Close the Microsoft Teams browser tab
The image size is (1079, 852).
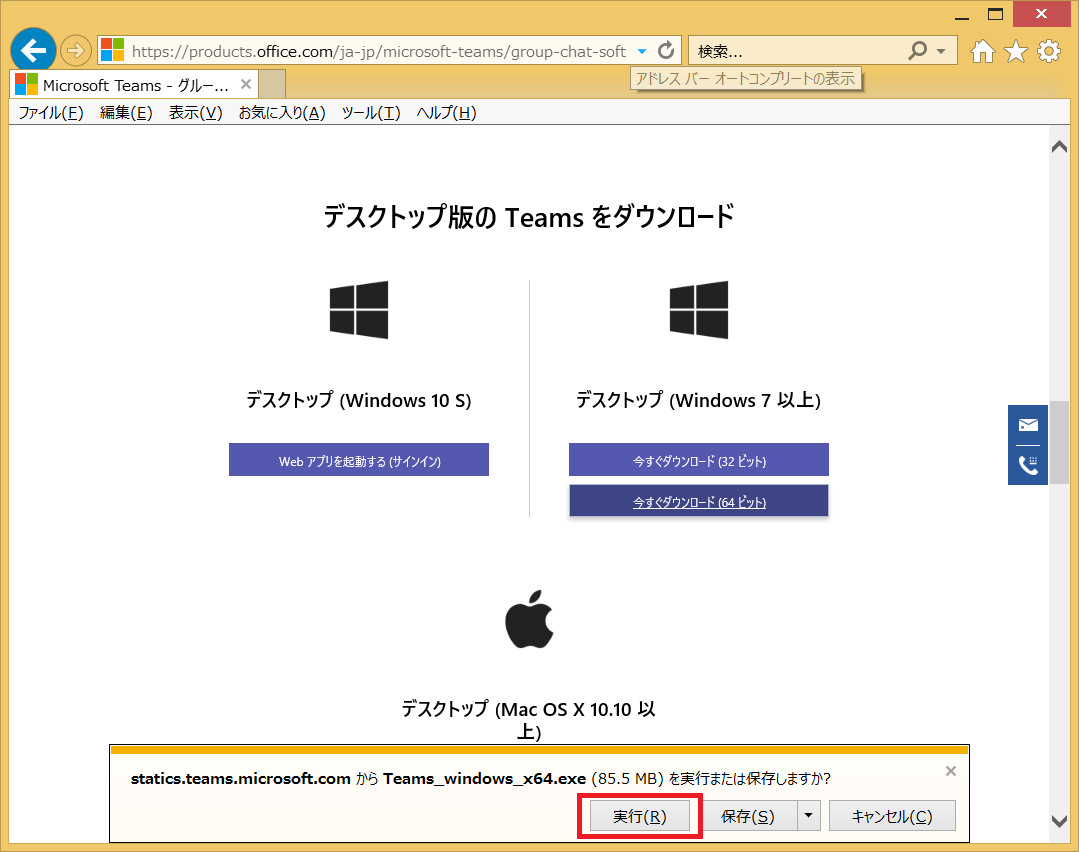pos(246,85)
